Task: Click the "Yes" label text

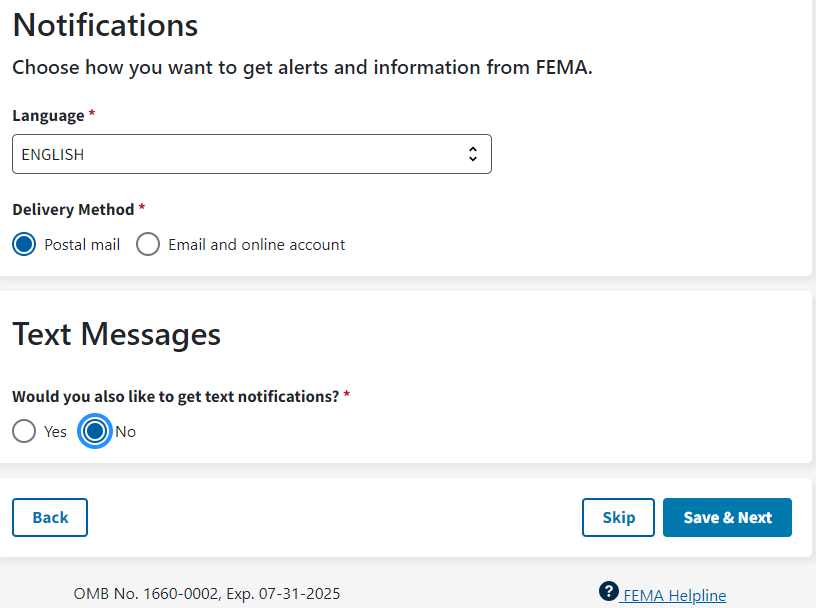Action: pyautogui.click(x=56, y=432)
